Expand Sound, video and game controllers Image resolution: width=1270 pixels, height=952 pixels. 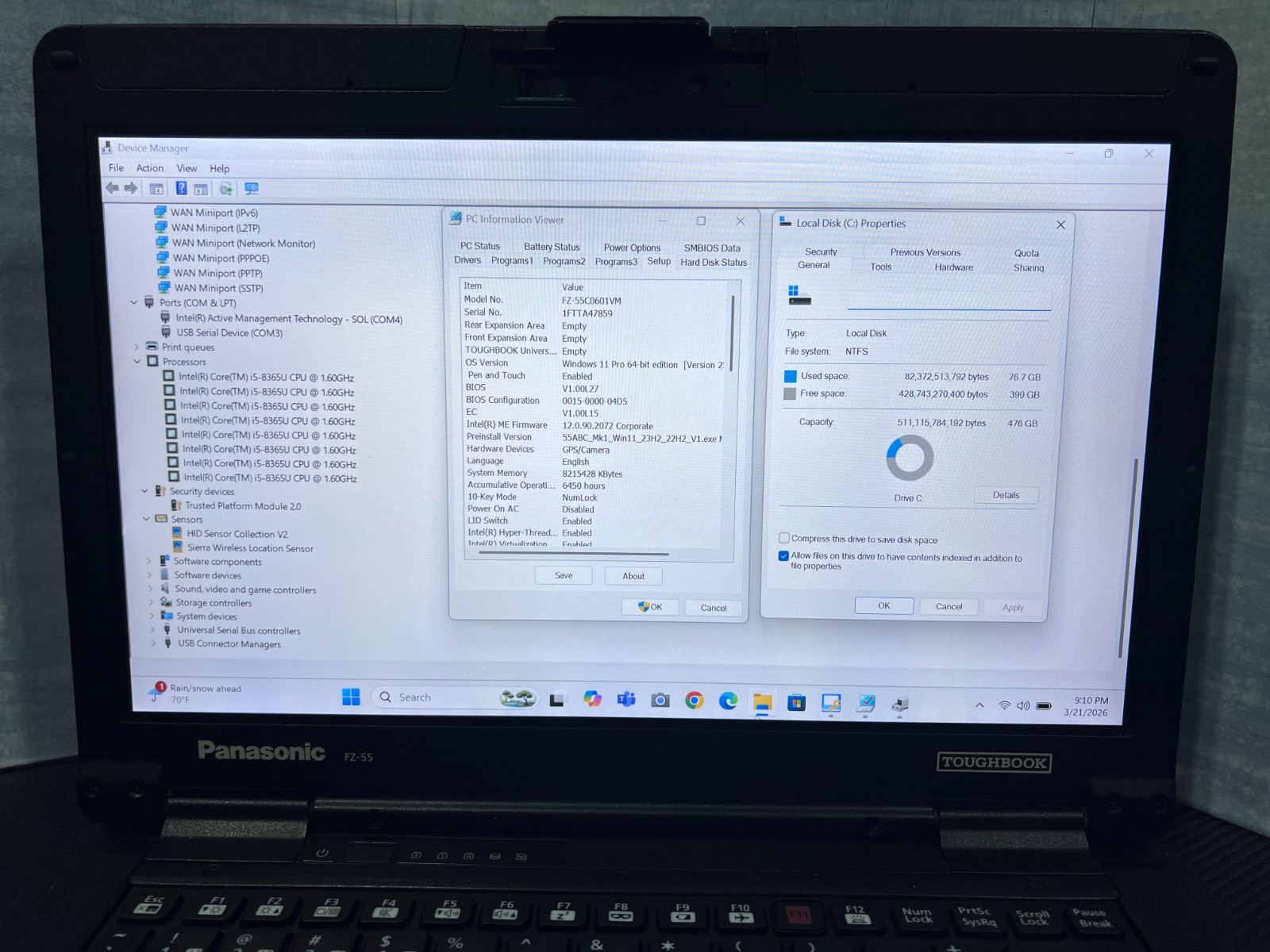point(150,589)
